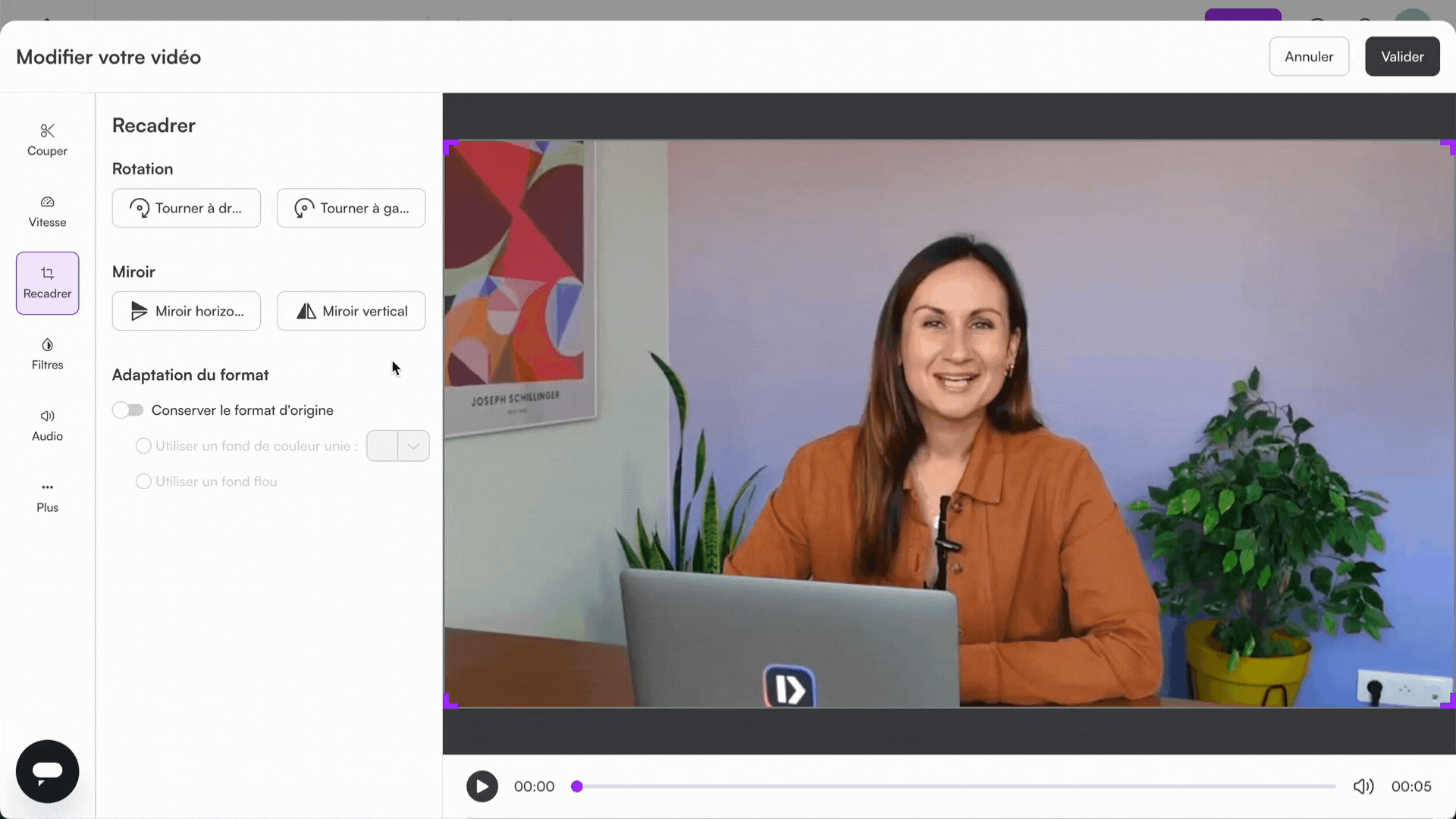The image size is (1456, 819).
Task: Click the Tourner à gauche rotation button
Action: coord(350,208)
